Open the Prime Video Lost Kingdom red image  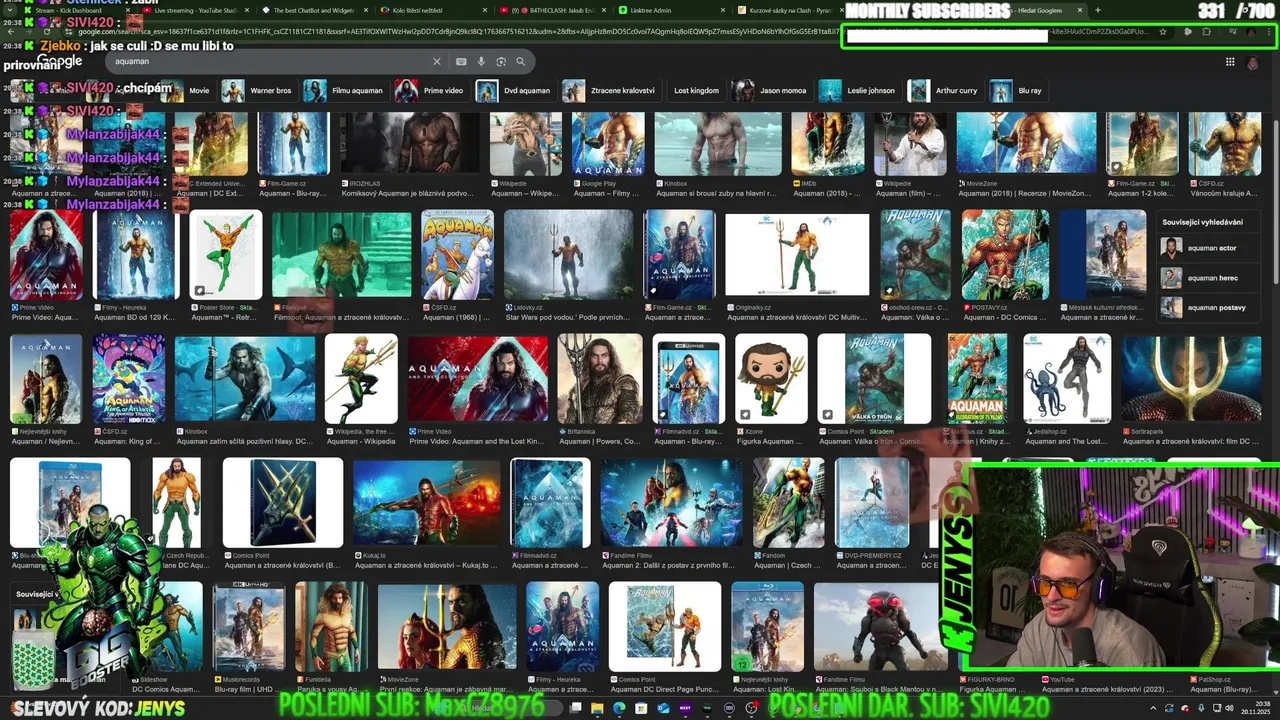(x=478, y=379)
